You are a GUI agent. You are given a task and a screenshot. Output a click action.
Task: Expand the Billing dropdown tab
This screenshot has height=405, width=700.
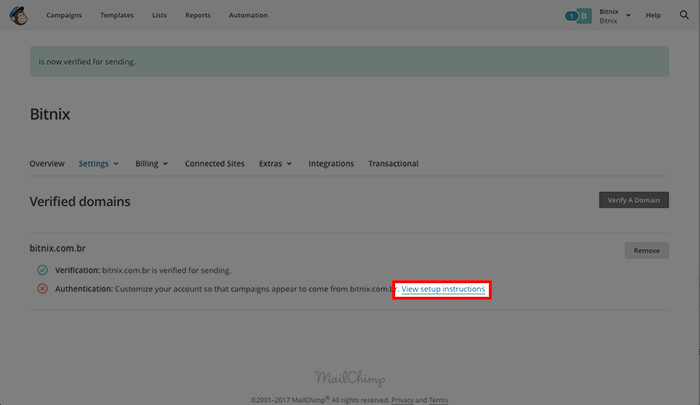(152, 163)
